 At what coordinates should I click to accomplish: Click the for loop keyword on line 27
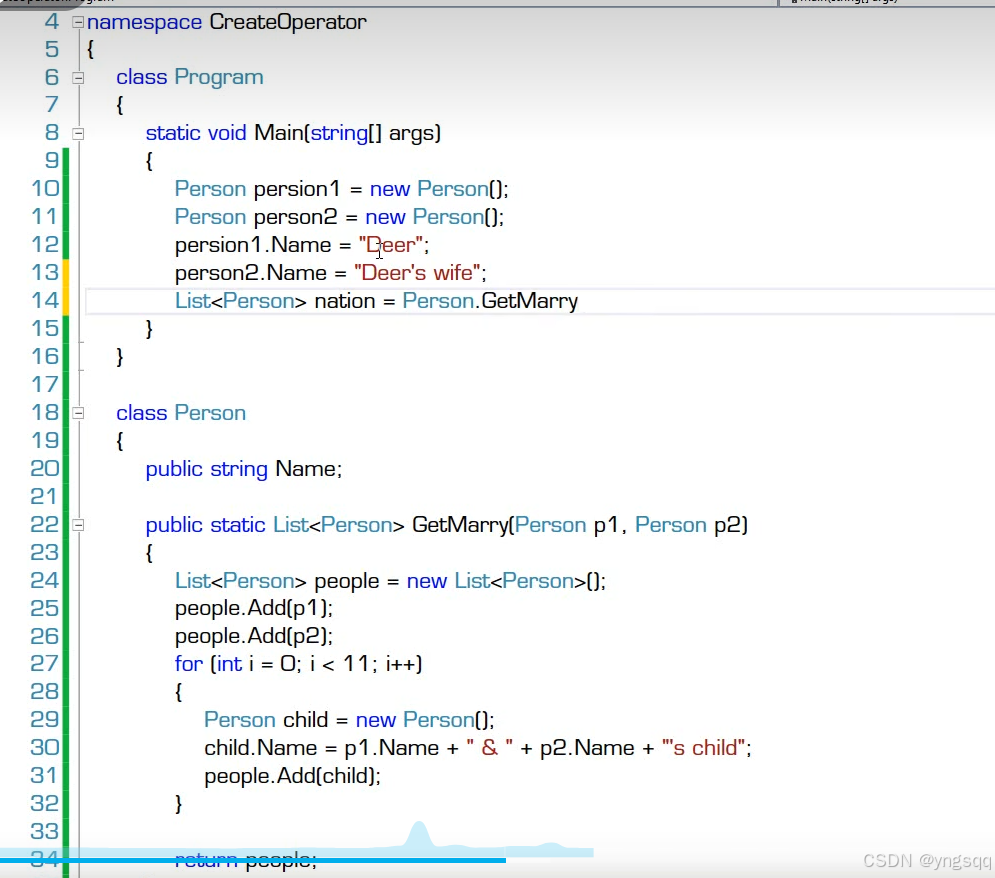[x=188, y=664]
